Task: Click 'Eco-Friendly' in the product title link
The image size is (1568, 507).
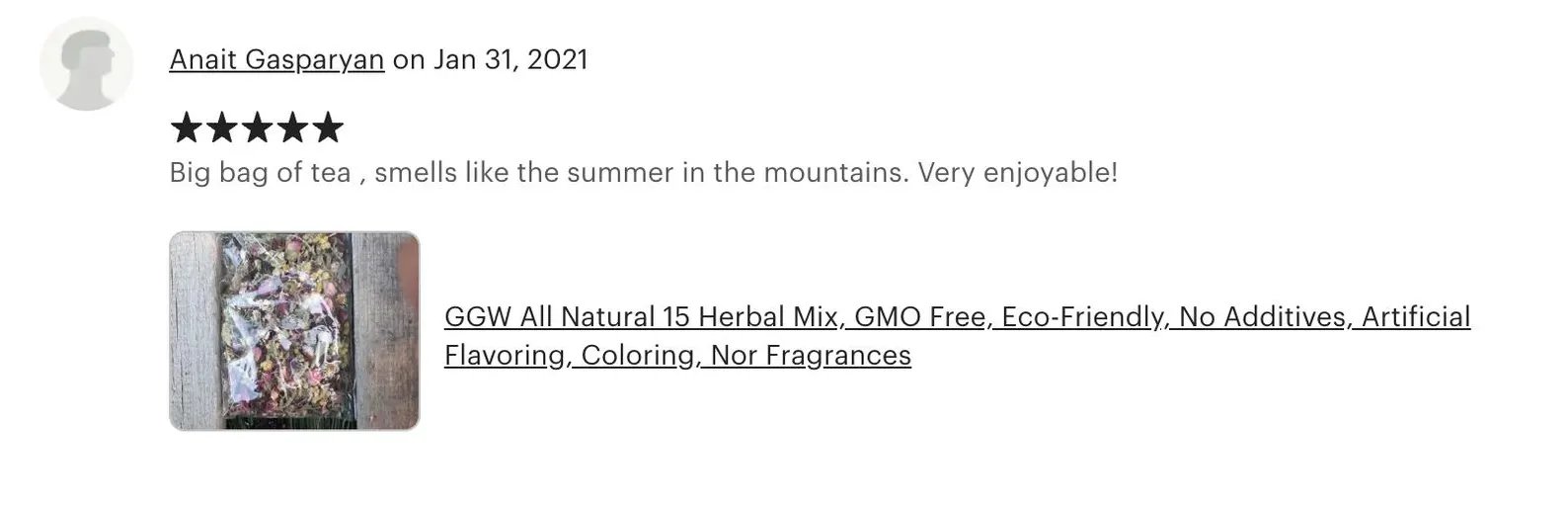Action: [1083, 317]
